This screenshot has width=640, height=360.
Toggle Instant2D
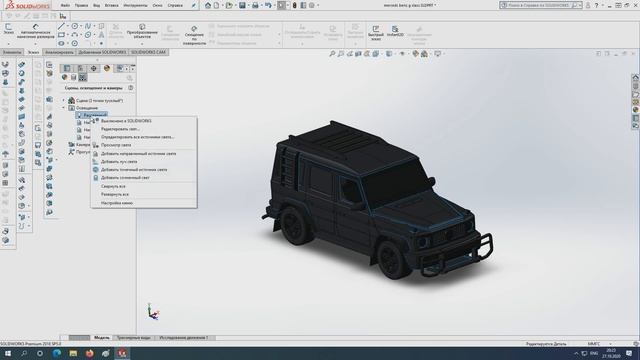(395, 31)
